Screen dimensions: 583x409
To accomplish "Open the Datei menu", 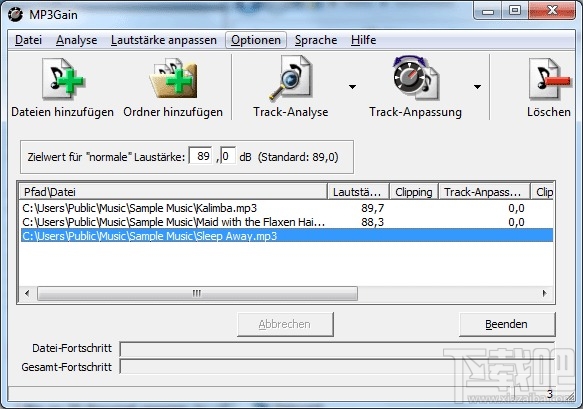I will point(28,40).
